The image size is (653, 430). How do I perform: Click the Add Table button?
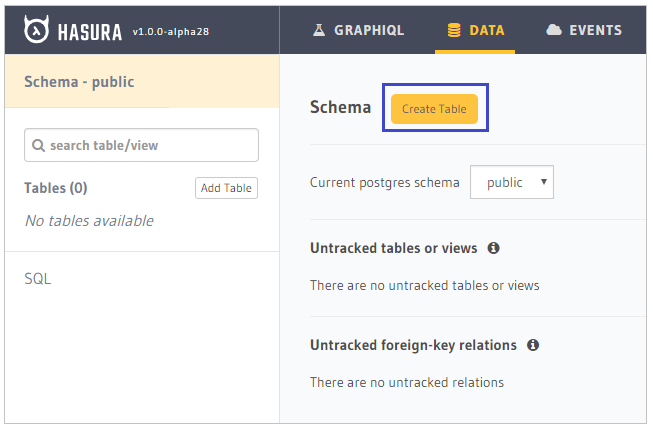pyautogui.click(x=227, y=188)
